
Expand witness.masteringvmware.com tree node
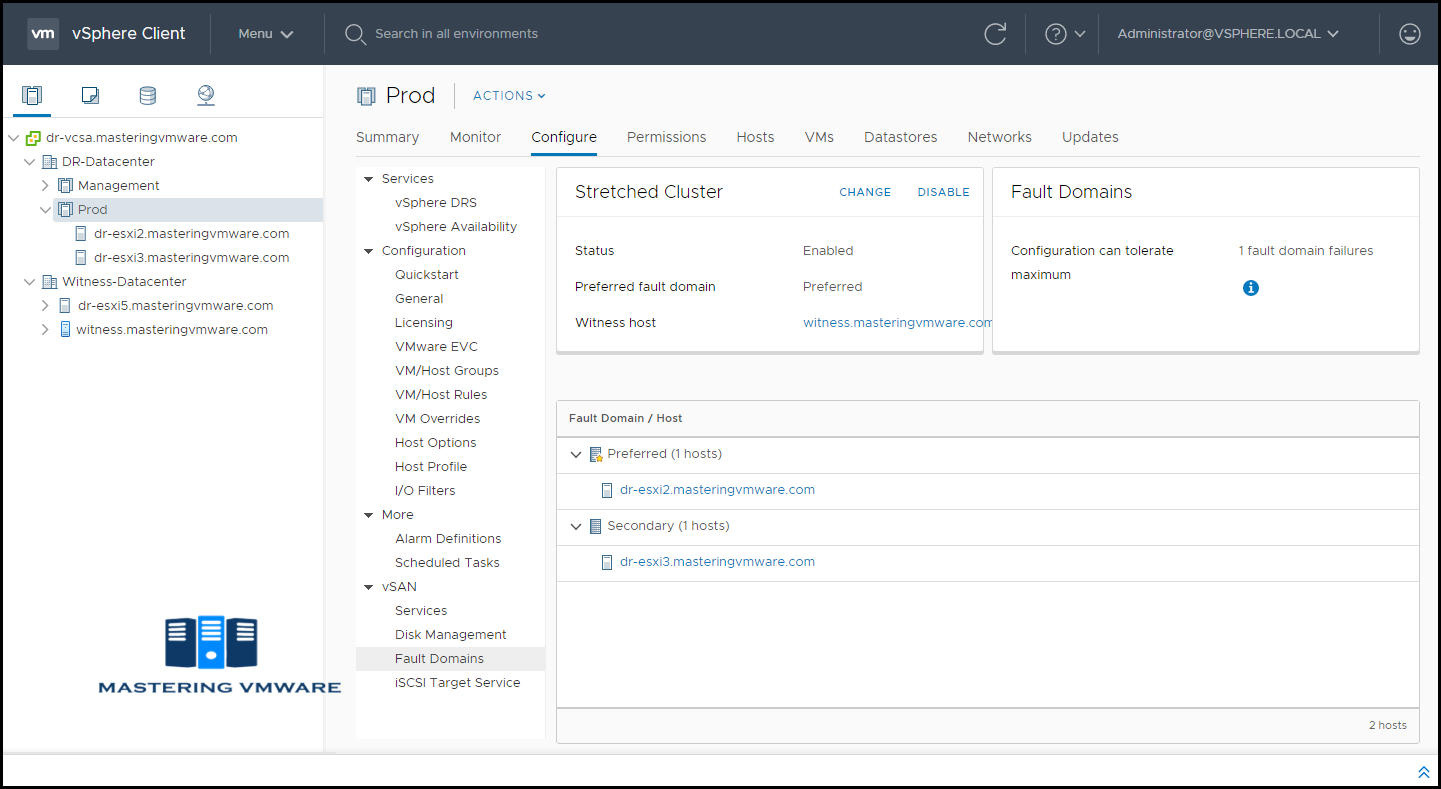point(45,330)
